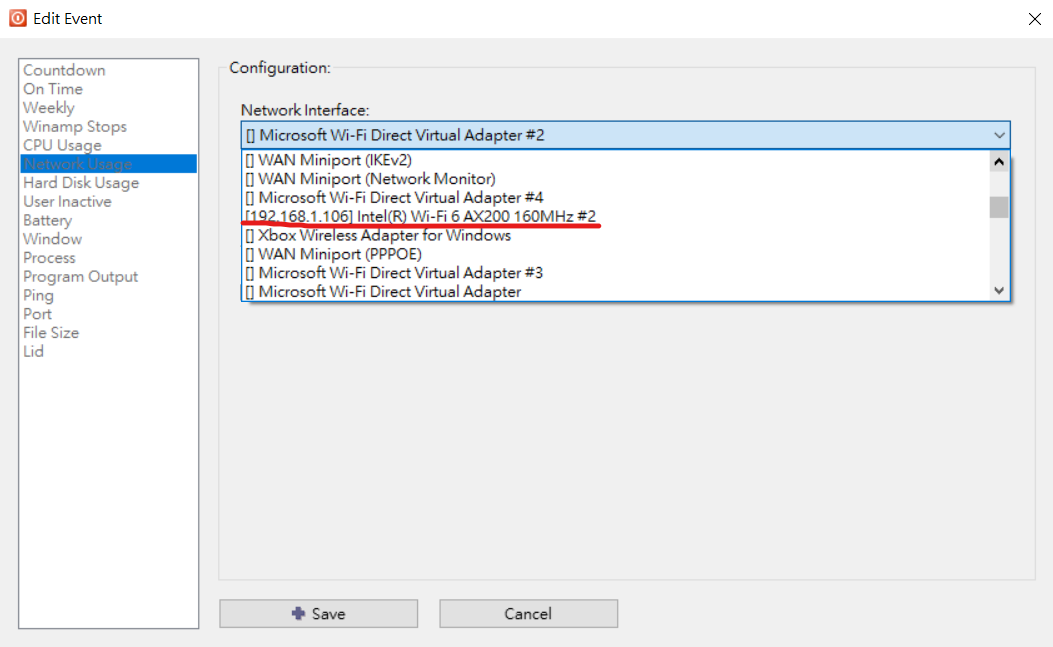Click the dropdown list scroll down arrow
Viewport: 1053px width, 647px height.
[999, 290]
